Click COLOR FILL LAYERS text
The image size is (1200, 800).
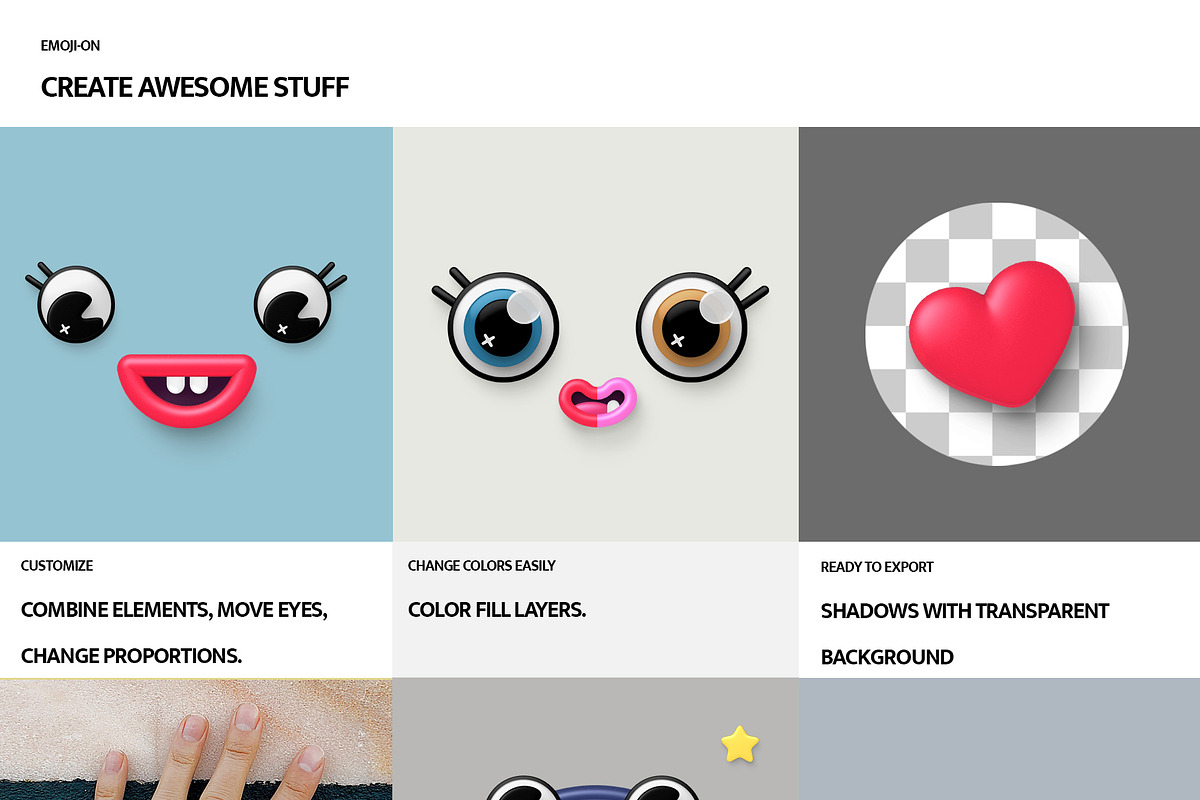click(x=497, y=610)
